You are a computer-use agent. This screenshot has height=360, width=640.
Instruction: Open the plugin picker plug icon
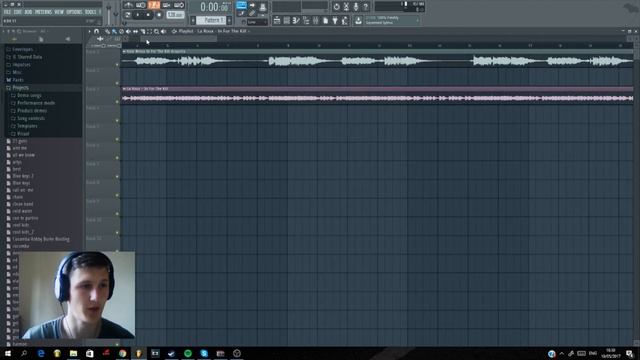335,20
